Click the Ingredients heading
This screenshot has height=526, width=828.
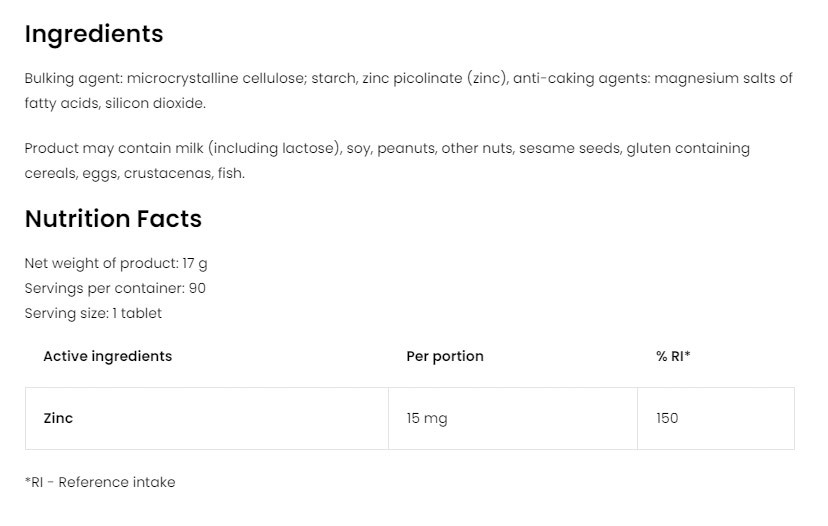click(93, 34)
